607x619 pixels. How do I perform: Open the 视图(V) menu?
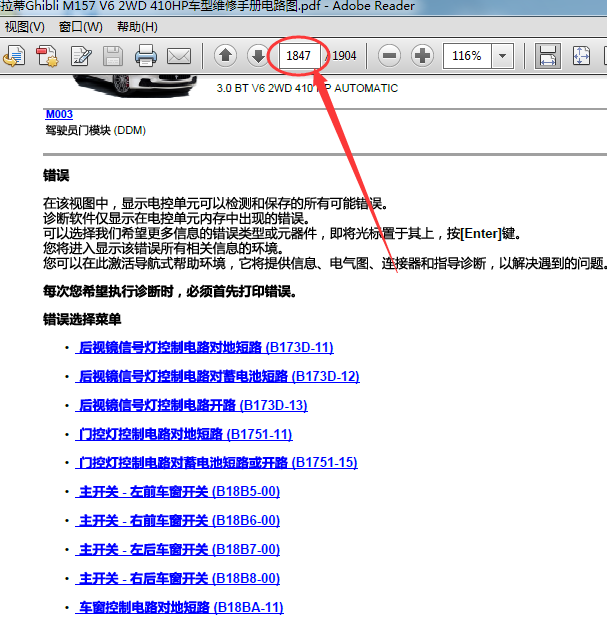[24, 27]
